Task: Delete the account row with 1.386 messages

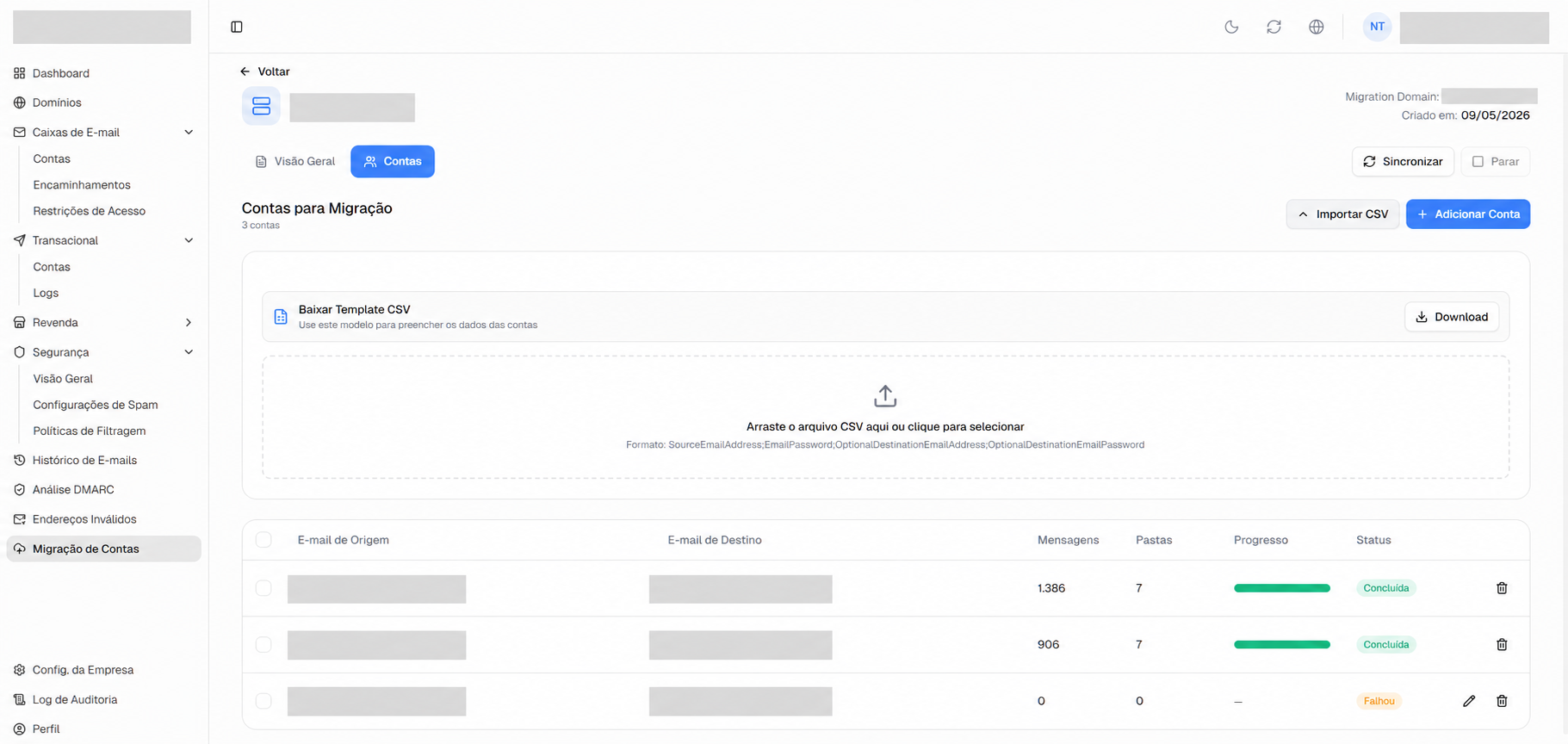Action: tap(1502, 588)
